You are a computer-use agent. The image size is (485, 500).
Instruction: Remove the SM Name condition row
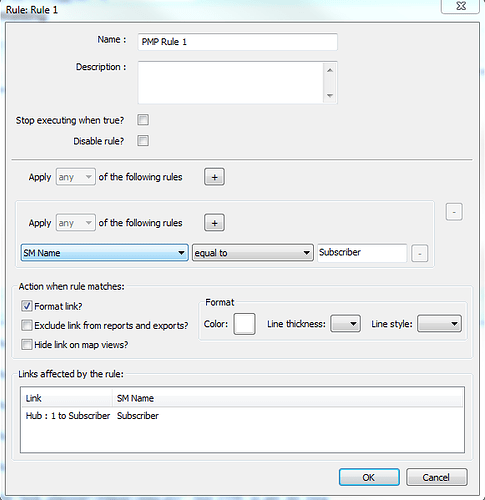(420, 254)
